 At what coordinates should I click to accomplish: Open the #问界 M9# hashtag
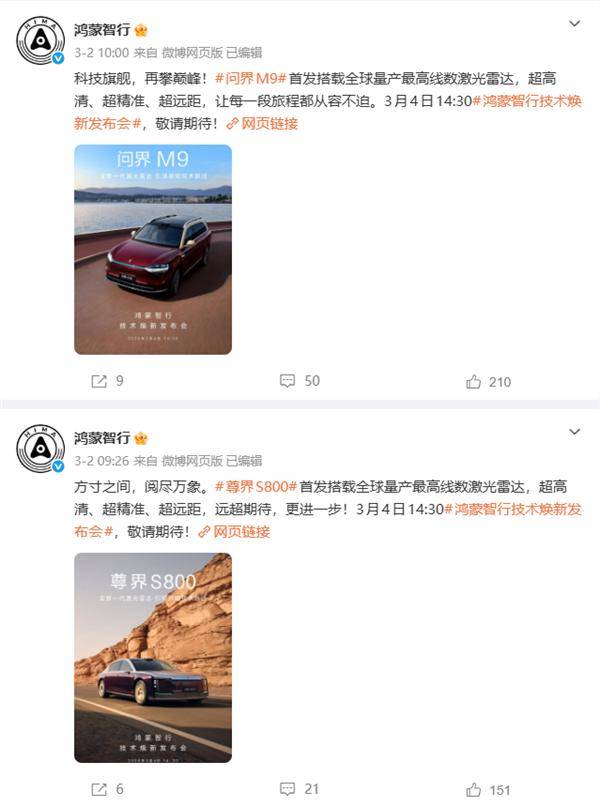coord(250,79)
